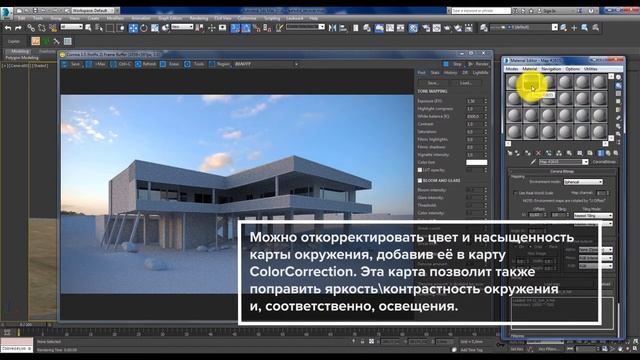The image size is (640, 360).
Task: Activate the Select and Rotate tool
Action: (144, 28)
